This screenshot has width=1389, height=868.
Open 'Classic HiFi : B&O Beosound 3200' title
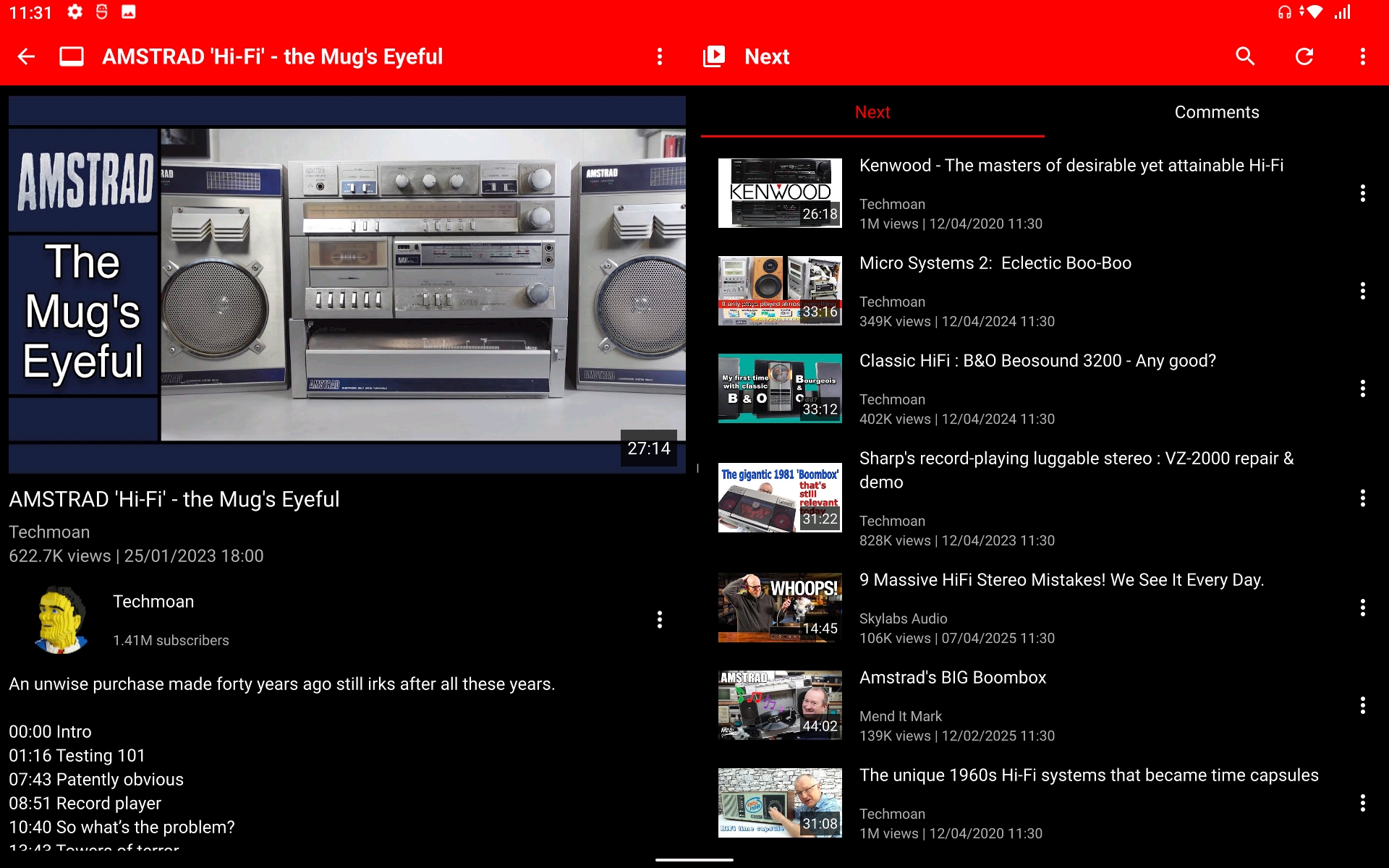[x=1037, y=361]
